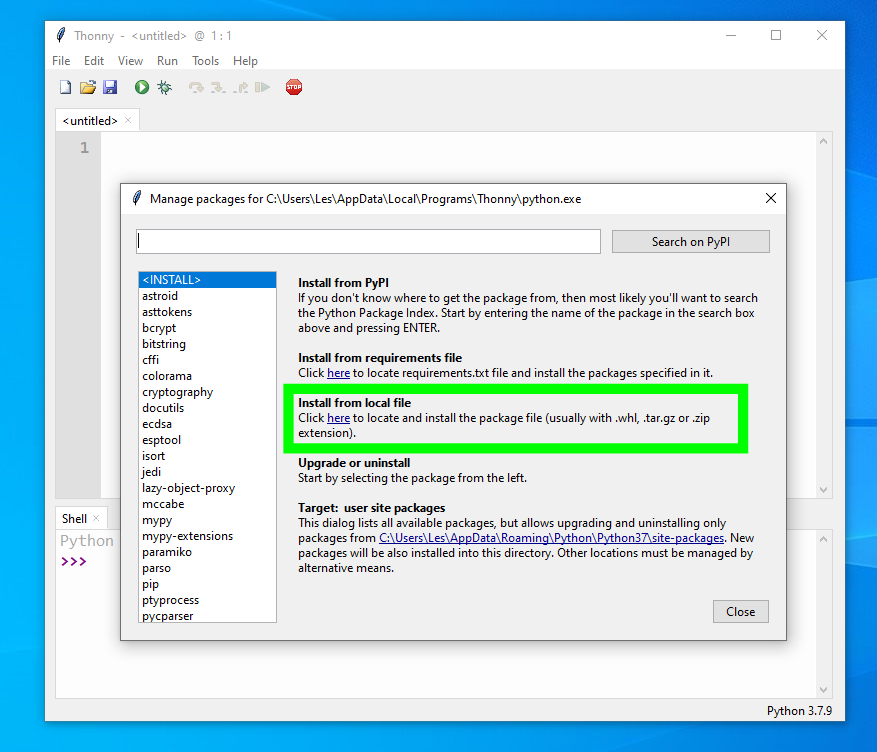Close the Shell panel tab
Viewport: 877px width, 752px height.
(x=96, y=518)
